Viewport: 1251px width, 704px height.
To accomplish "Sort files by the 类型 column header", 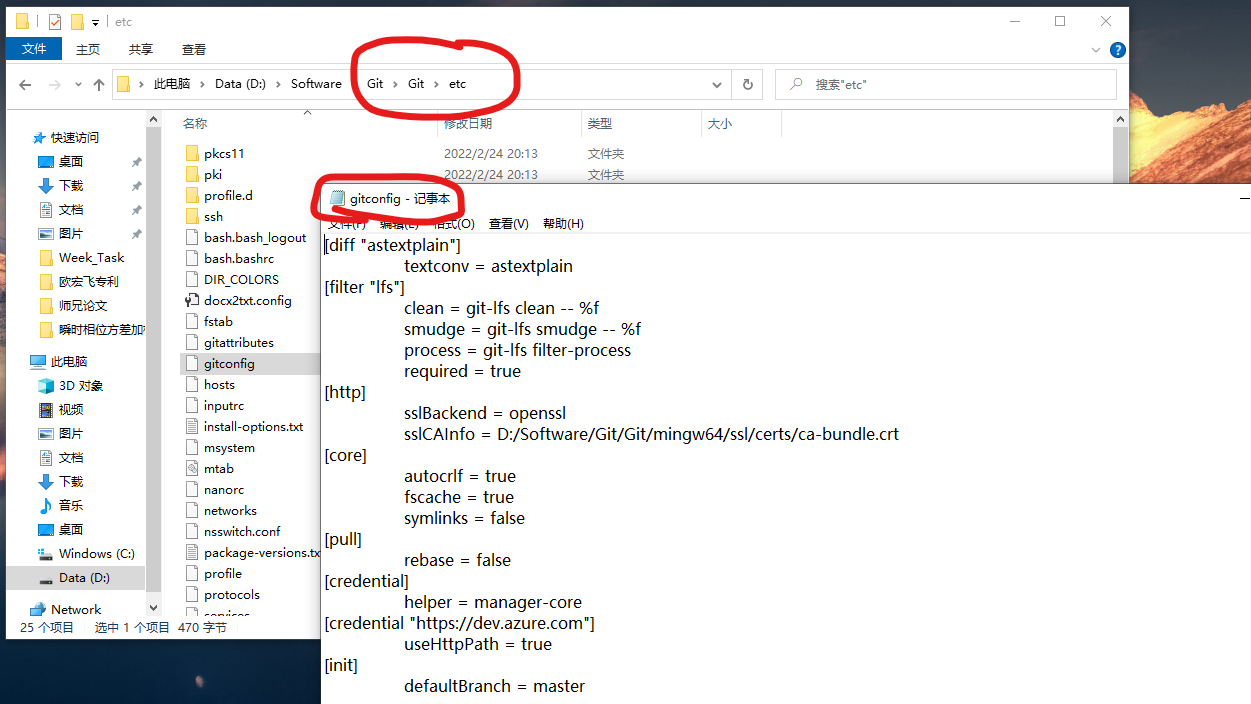I will (600, 124).
